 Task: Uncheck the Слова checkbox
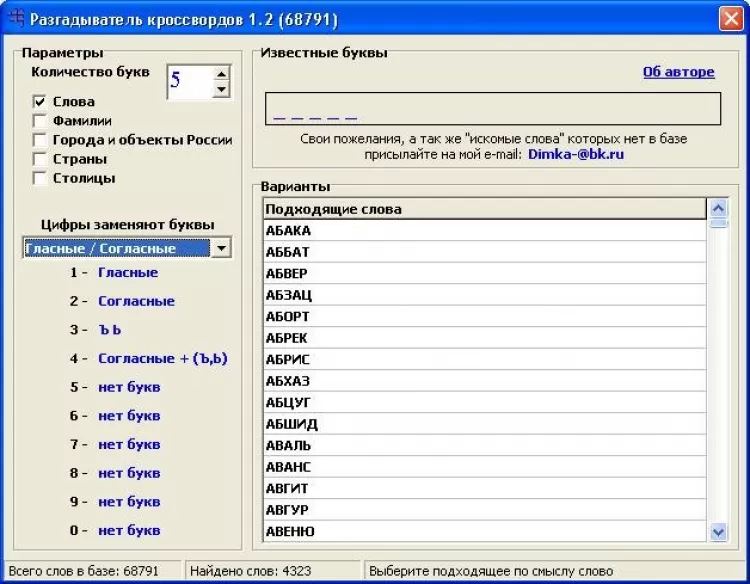click(40, 102)
